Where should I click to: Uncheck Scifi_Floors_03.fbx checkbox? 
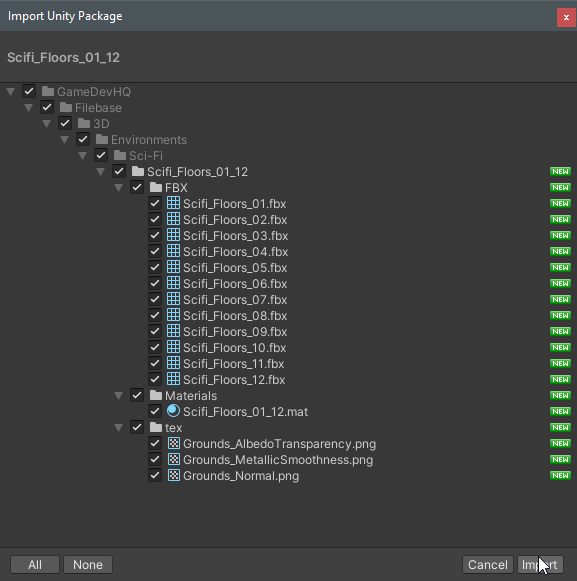coord(155,235)
